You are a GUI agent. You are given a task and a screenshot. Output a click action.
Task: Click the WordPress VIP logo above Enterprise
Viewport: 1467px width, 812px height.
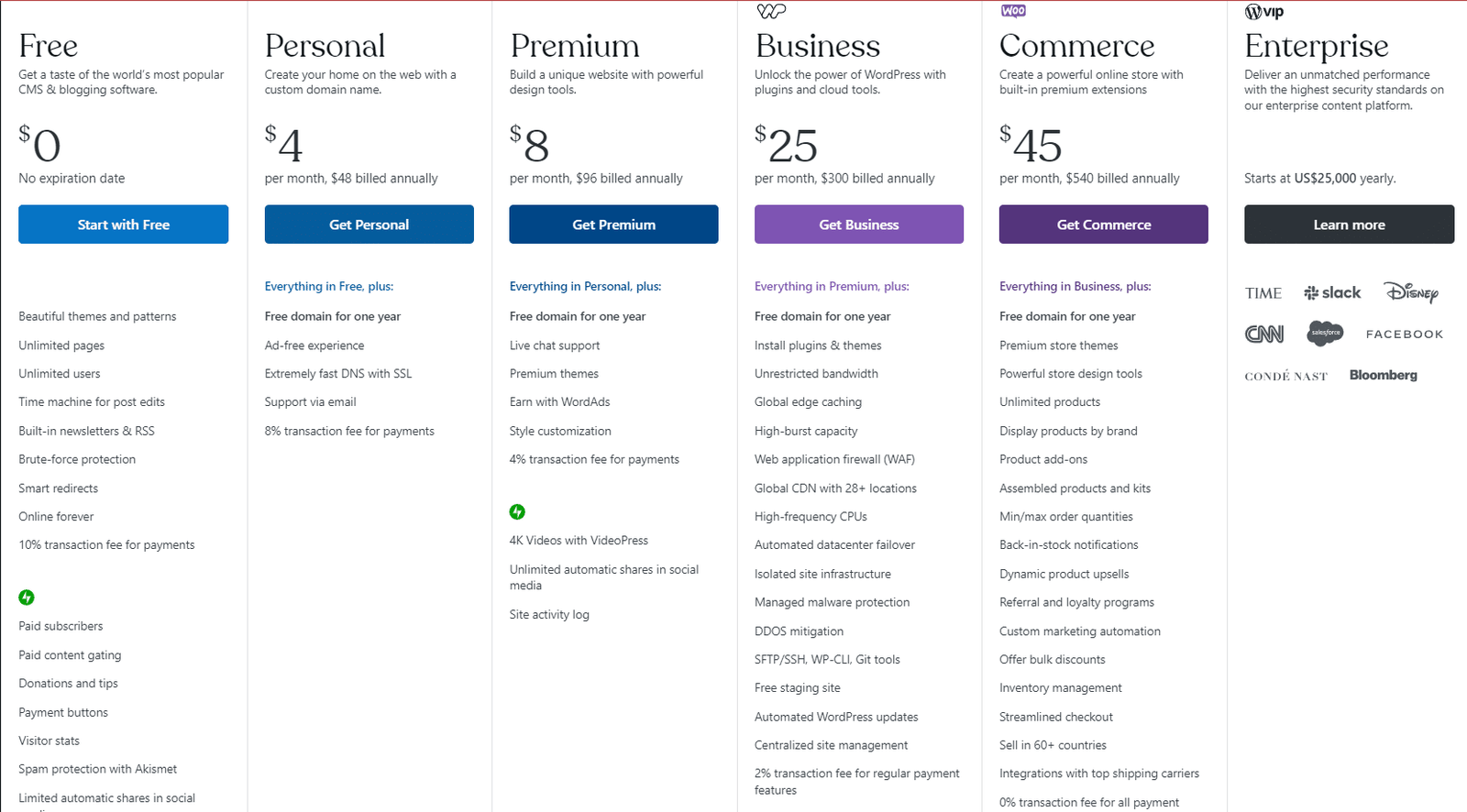click(1263, 12)
